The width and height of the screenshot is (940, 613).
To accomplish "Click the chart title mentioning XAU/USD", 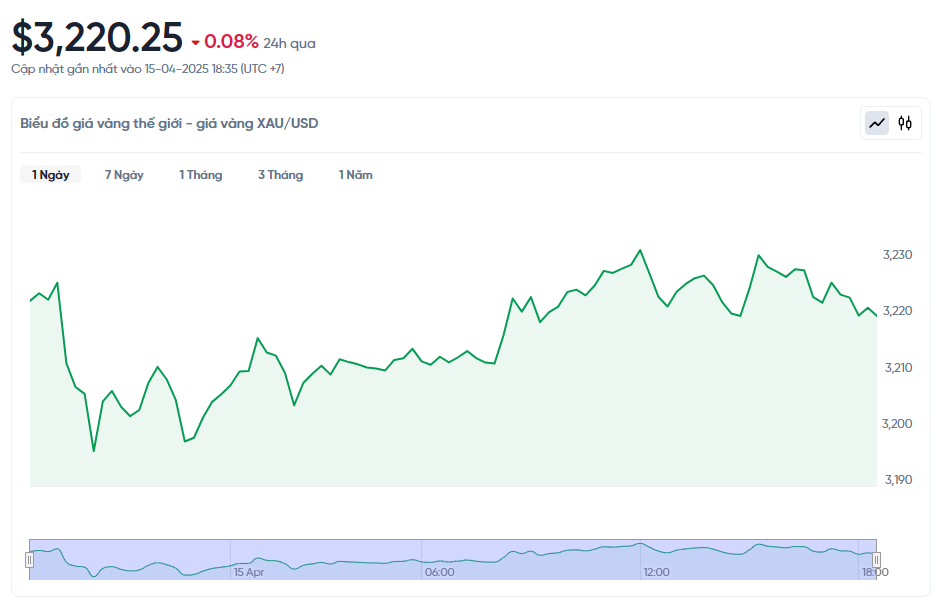I will click(x=169, y=123).
